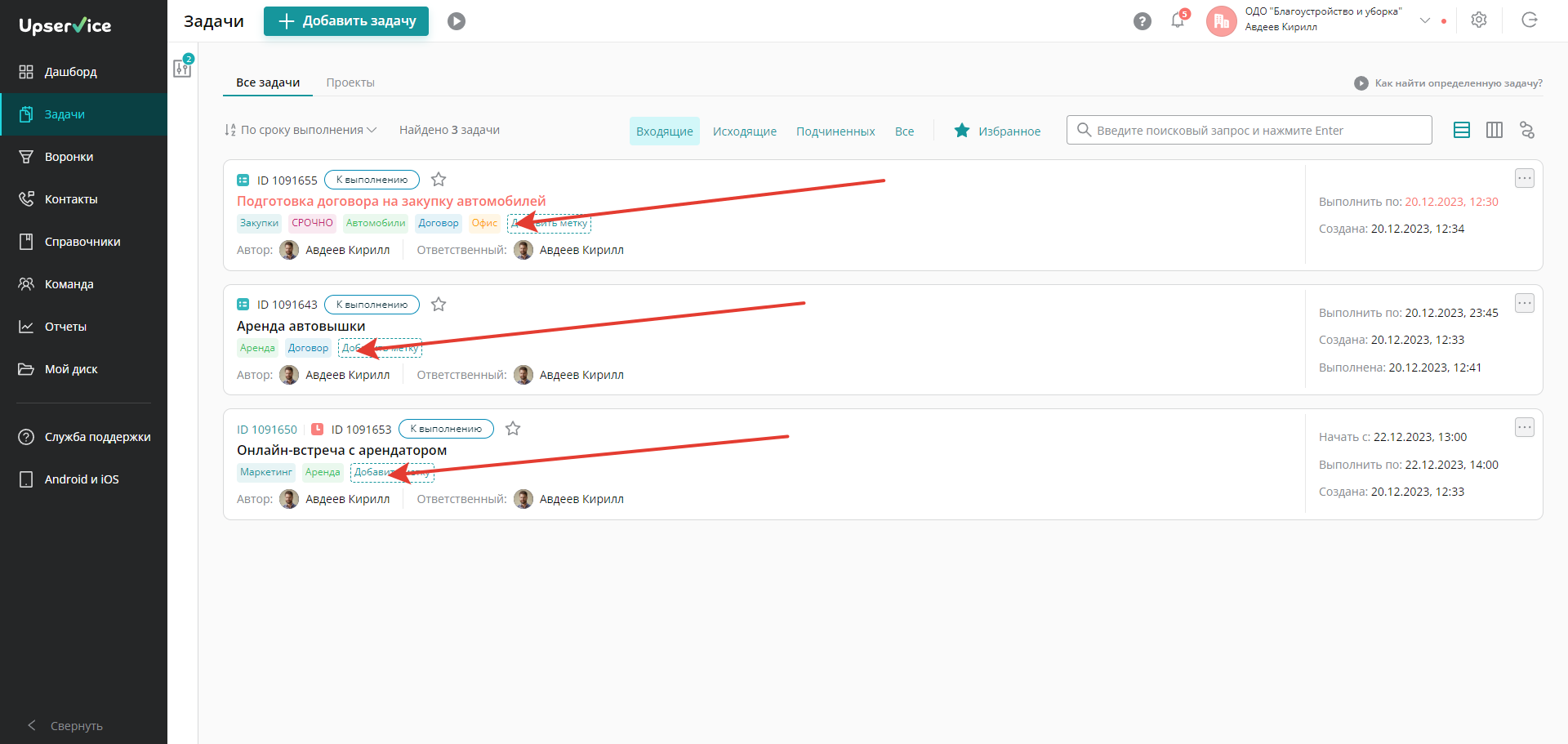
Task: Open the filter panel icon with badge
Action: coord(183,67)
